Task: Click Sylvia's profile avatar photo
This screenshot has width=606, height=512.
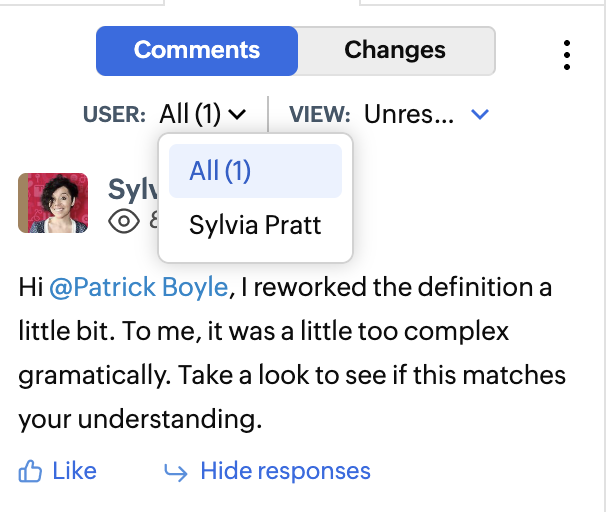Action: [x=53, y=203]
